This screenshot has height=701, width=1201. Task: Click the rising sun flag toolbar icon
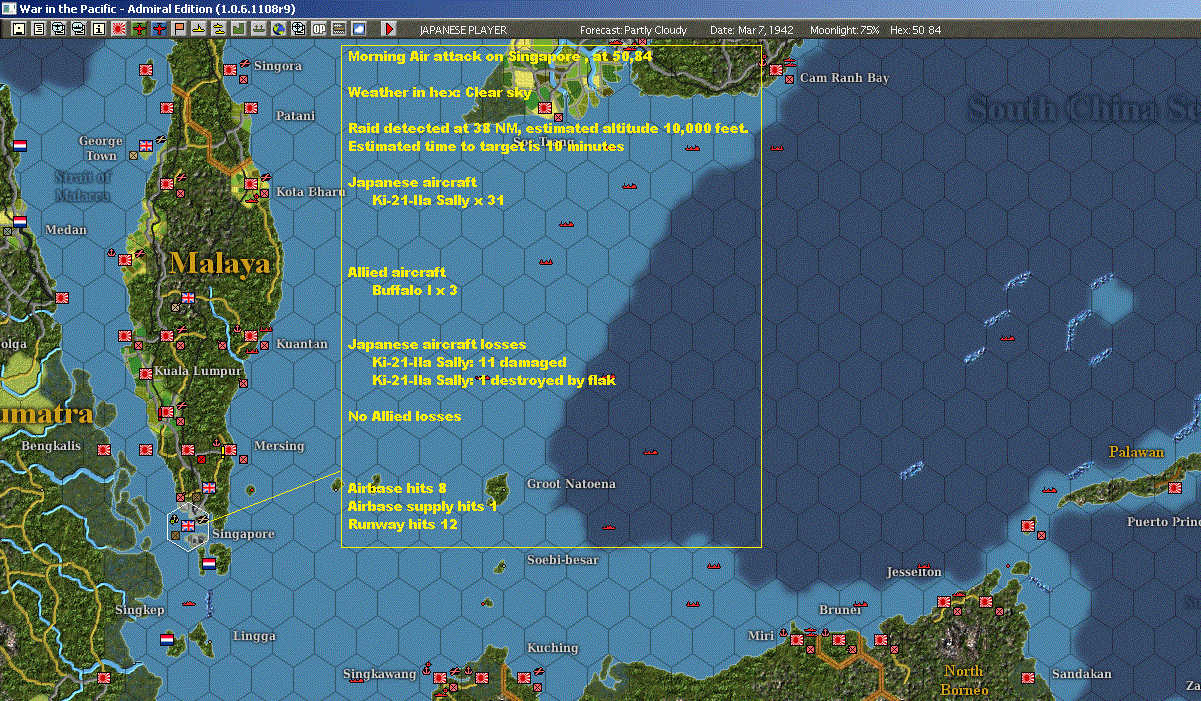[x=118, y=30]
